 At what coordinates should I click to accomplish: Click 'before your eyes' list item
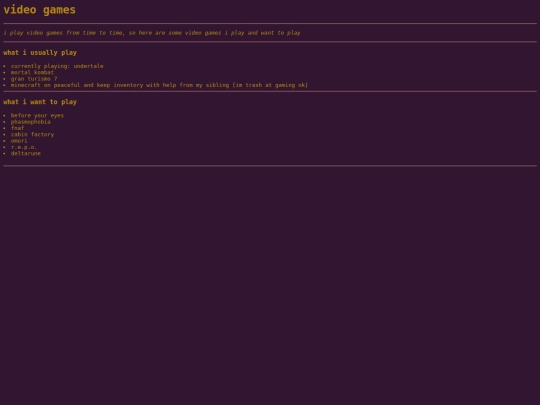37,115
